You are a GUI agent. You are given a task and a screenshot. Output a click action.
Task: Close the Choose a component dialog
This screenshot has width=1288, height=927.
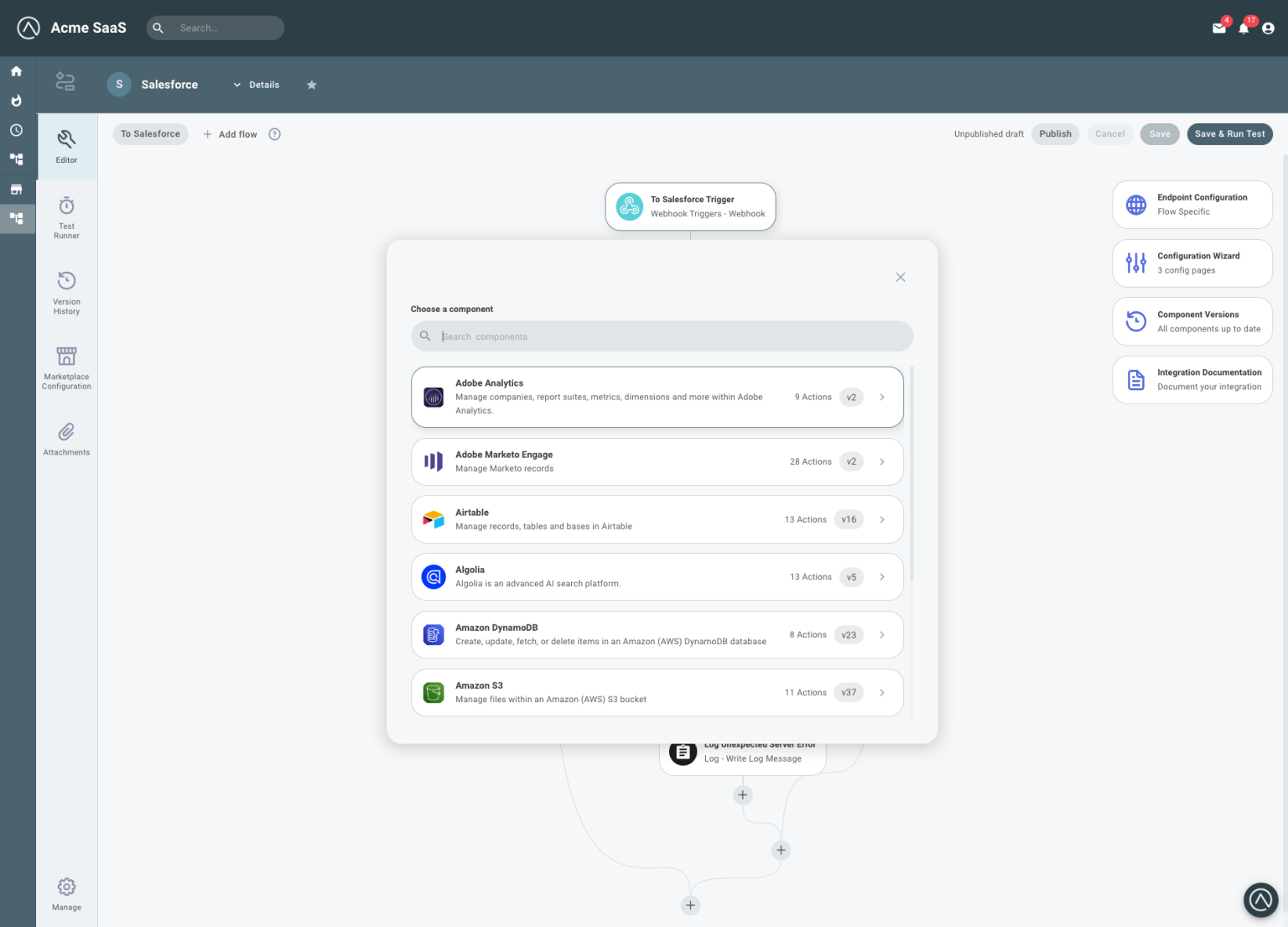pyautogui.click(x=900, y=278)
